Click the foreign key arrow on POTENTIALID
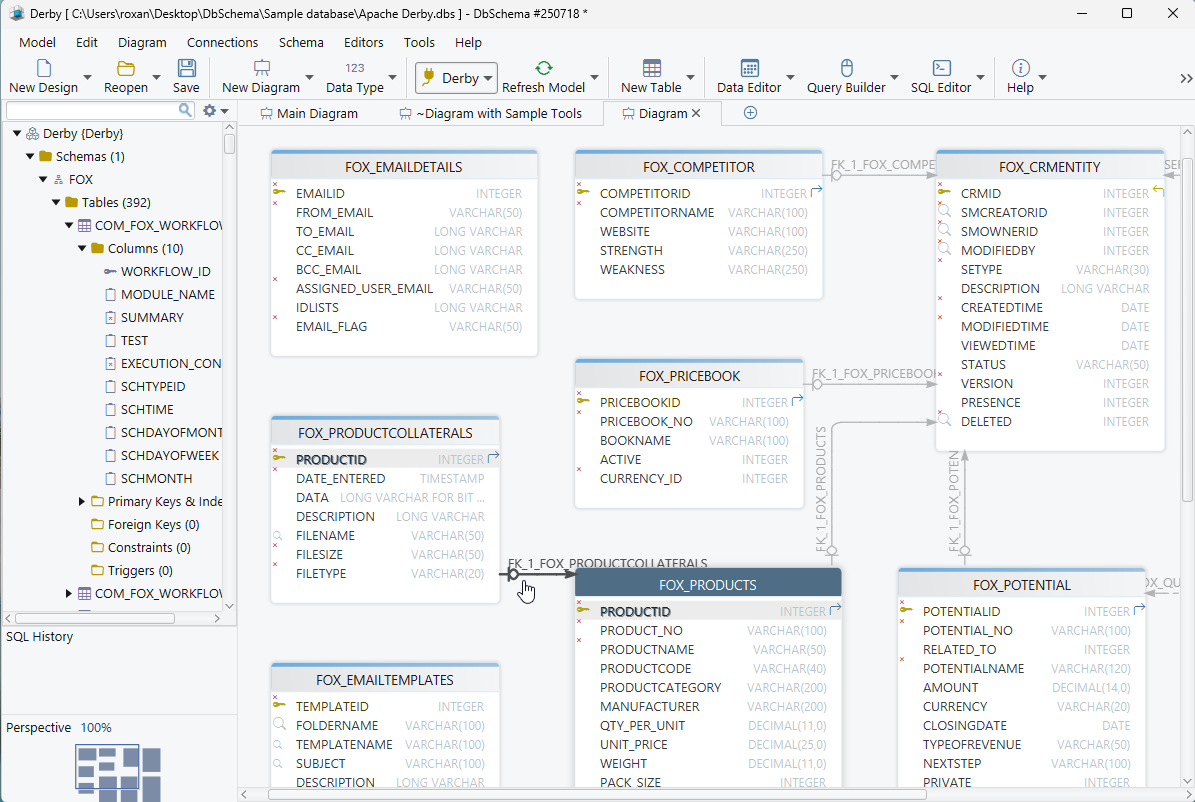Image resolution: width=1195 pixels, height=802 pixels. click(1139, 608)
